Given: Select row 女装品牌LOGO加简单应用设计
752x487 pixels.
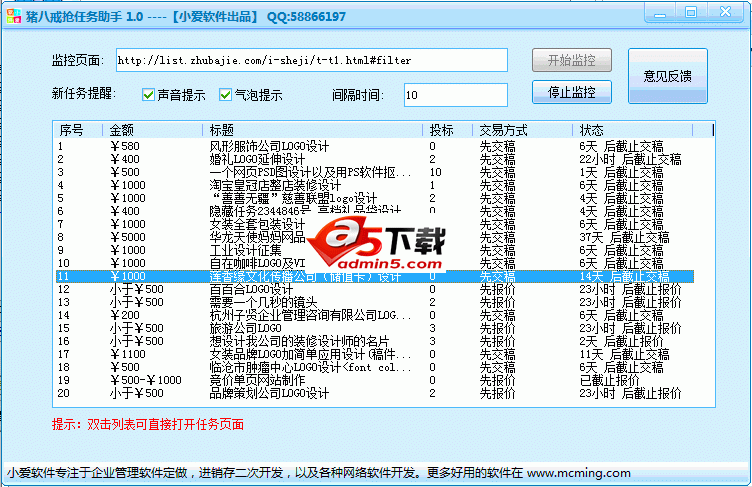Looking at the screenshot, I should click(x=374, y=354).
